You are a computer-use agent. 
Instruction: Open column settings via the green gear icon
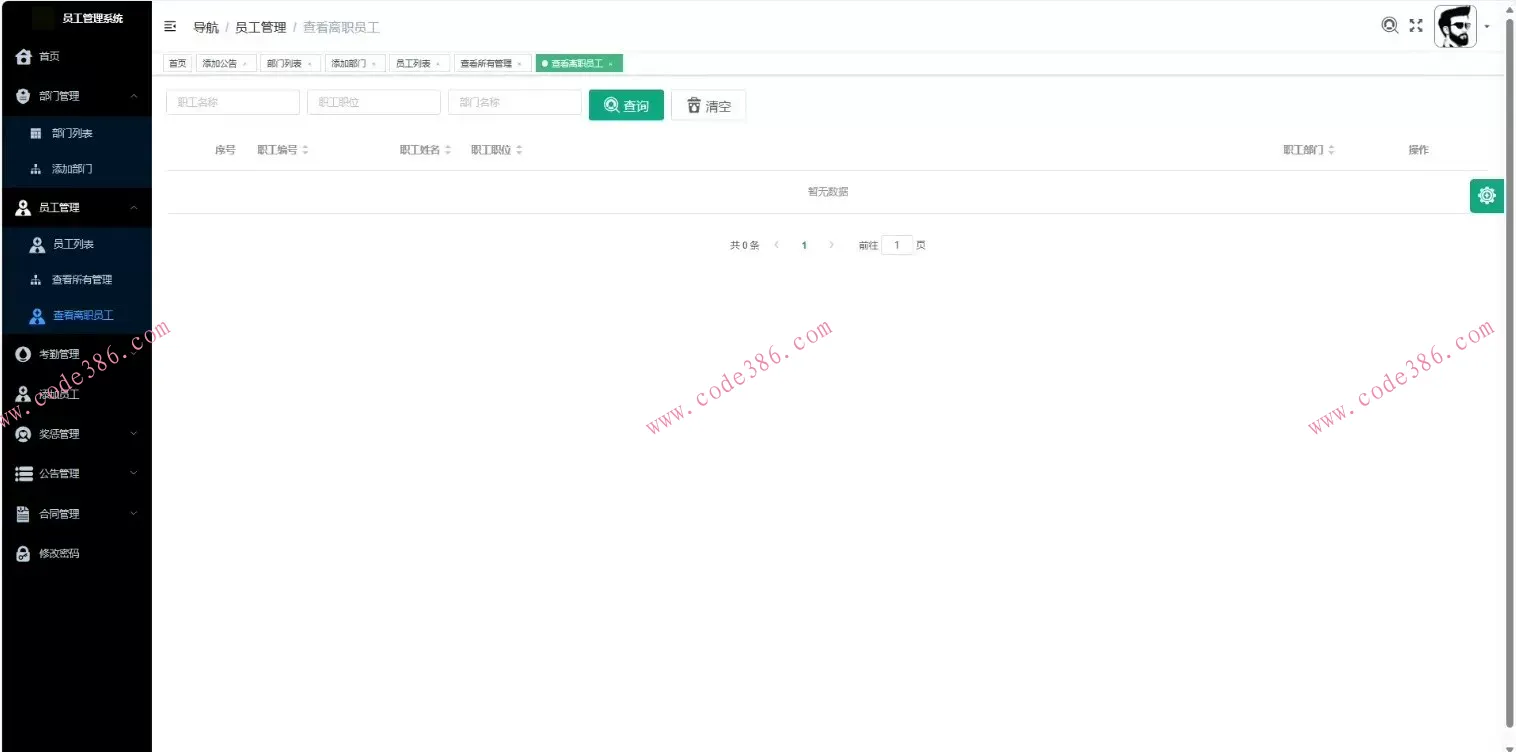tap(1486, 195)
